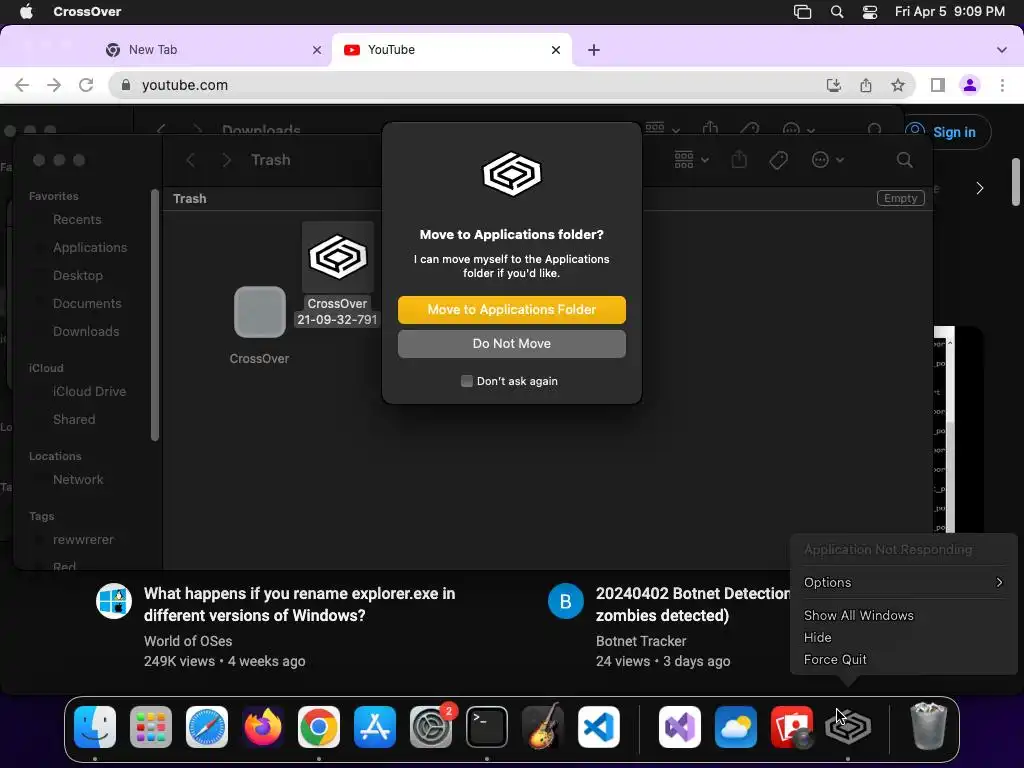Select Downloads in the Finder sidebar

[86, 332]
